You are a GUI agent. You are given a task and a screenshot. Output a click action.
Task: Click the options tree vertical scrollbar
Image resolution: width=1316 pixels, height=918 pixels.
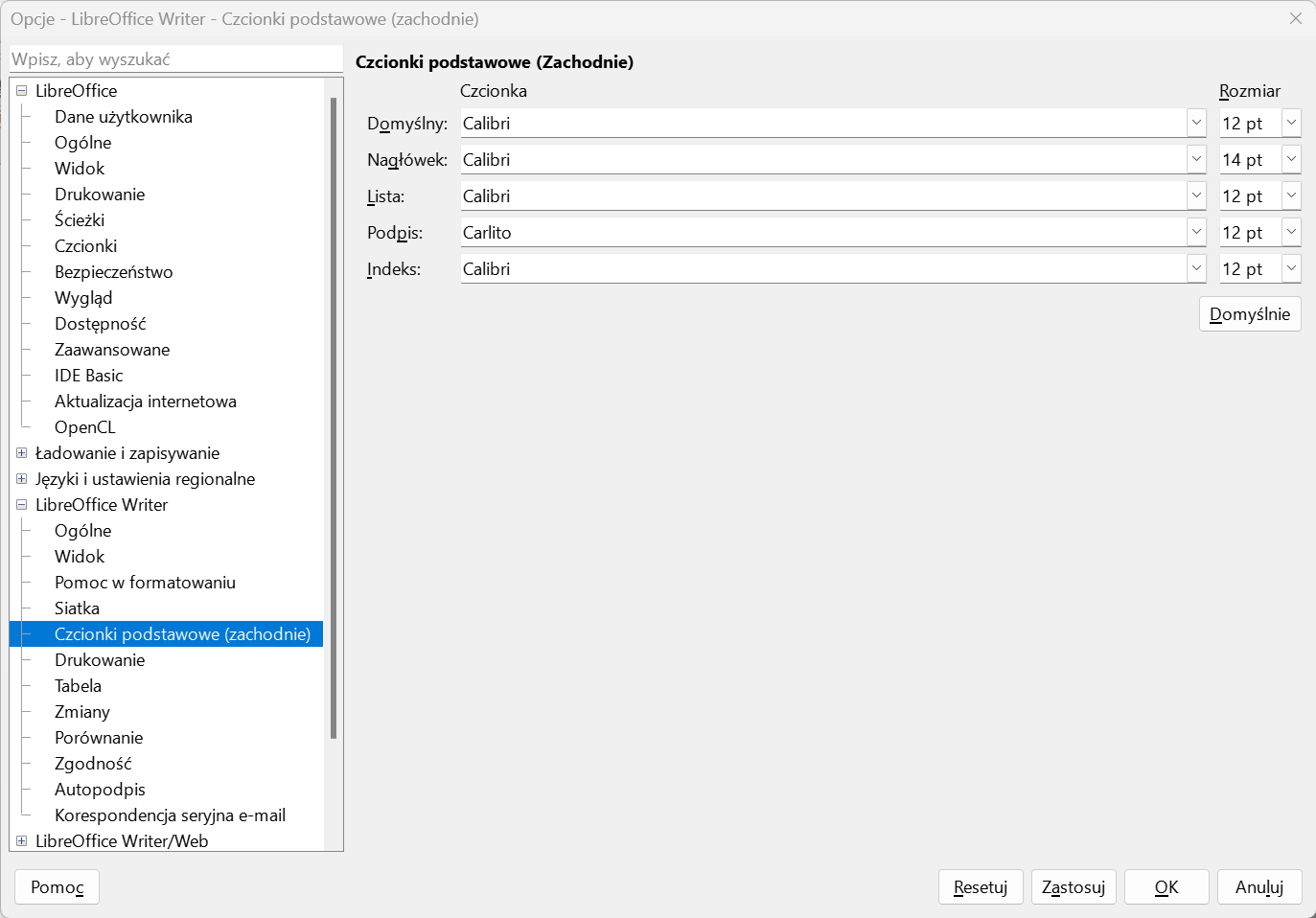tap(334, 418)
